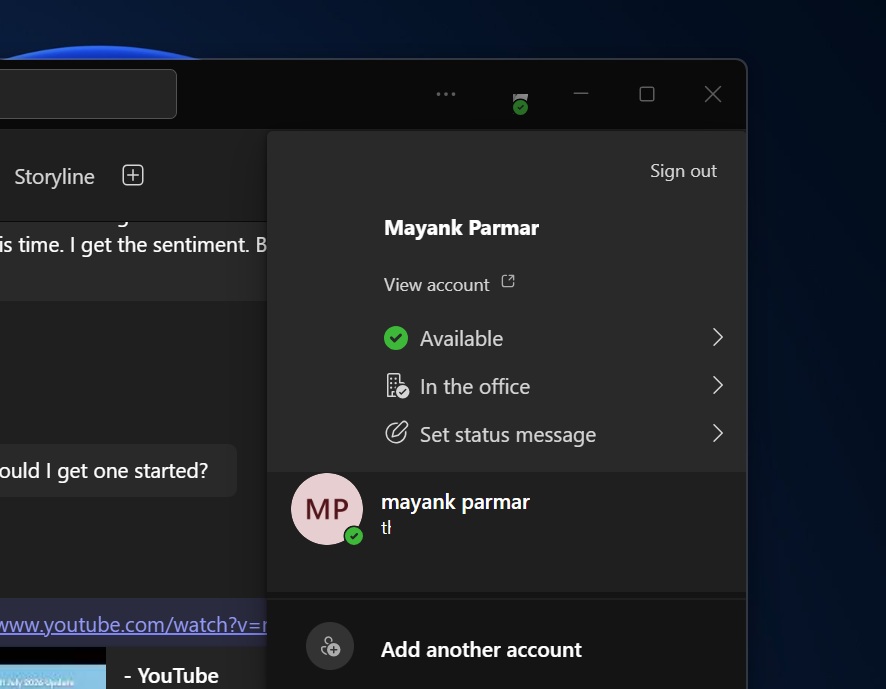This screenshot has height=689, width=886.
Task: Add a new tab next to Storyline
Action: tap(133, 175)
